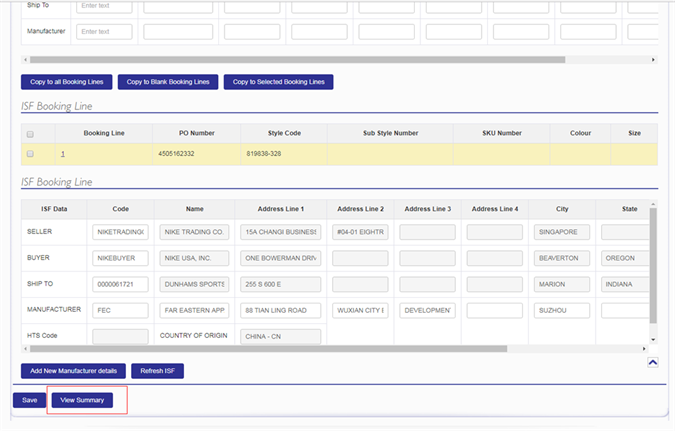675x431 pixels.
Task: Click Copy to all Booking Lines
Action: pos(66,82)
